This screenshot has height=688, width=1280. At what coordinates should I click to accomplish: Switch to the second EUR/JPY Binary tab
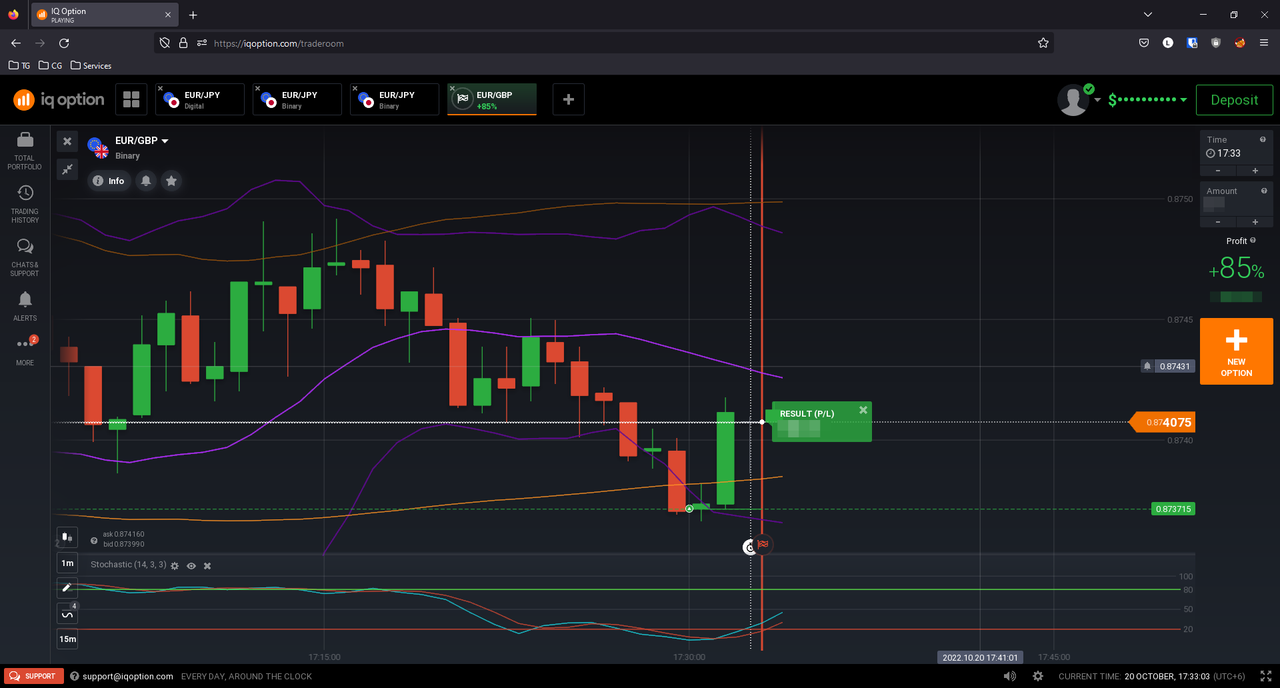[x=395, y=100]
